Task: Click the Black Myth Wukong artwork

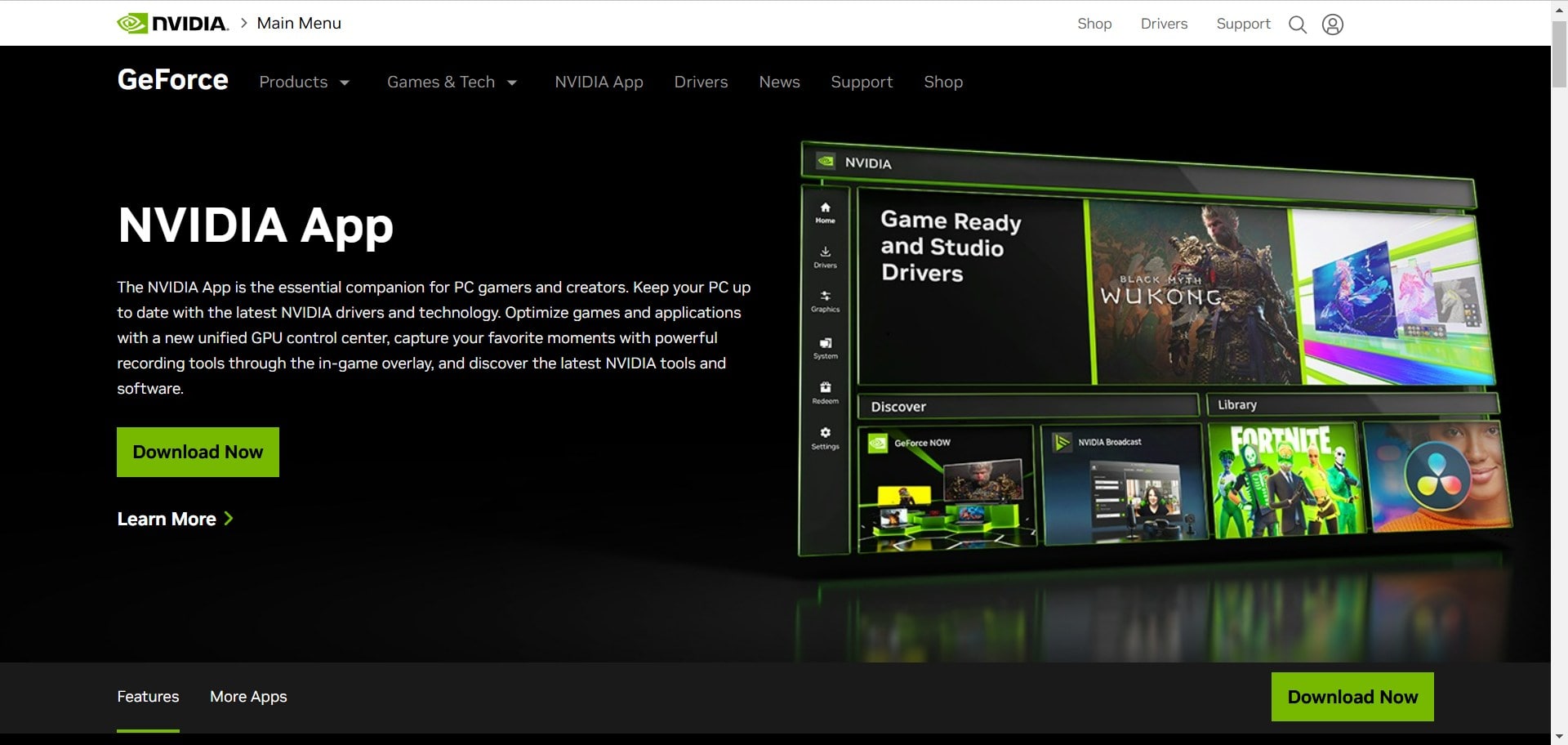Action: pos(1192,292)
